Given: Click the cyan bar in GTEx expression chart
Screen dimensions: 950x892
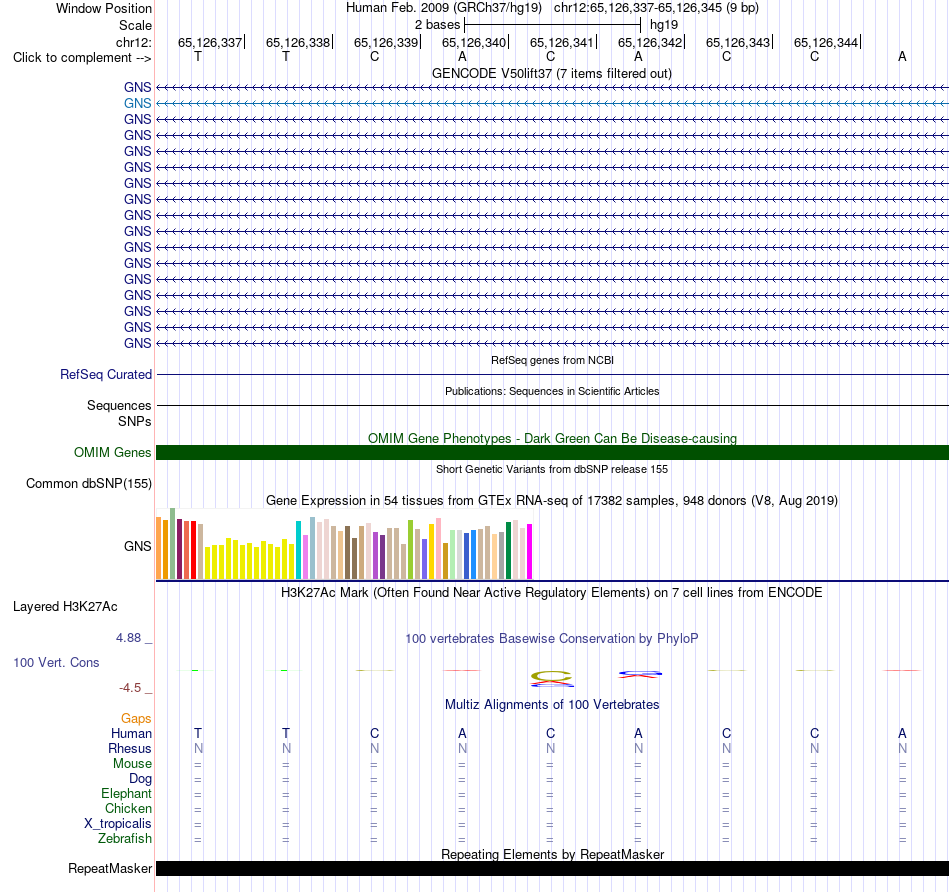Looking at the screenshot, I should click(299, 550).
